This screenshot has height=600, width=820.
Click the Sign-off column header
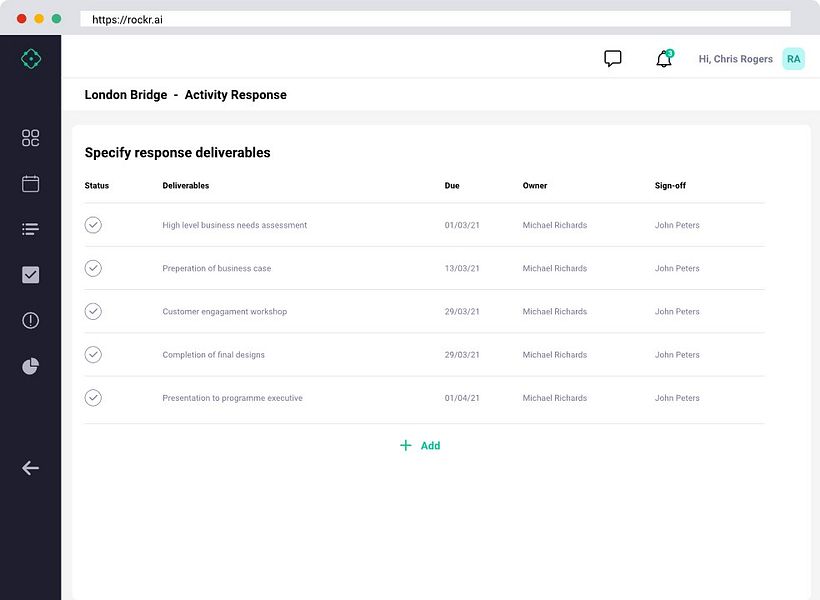click(670, 186)
